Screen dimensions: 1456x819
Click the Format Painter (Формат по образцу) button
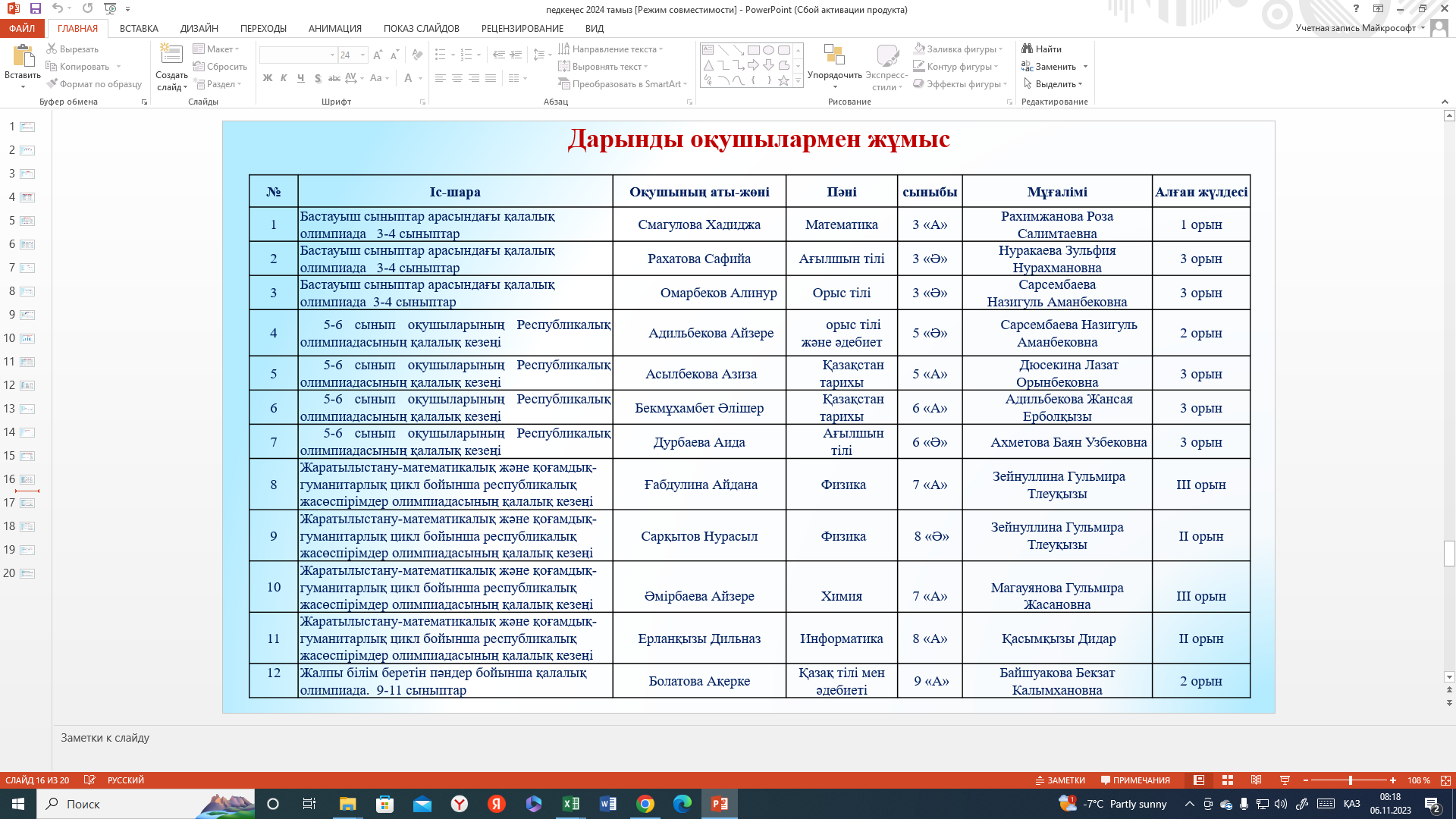point(94,84)
